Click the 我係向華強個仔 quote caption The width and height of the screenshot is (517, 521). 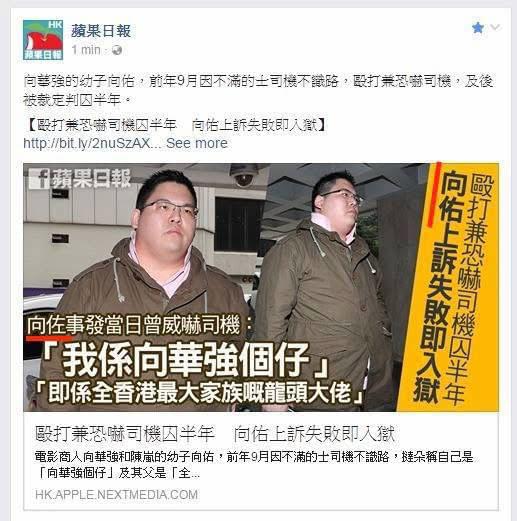tap(185, 360)
